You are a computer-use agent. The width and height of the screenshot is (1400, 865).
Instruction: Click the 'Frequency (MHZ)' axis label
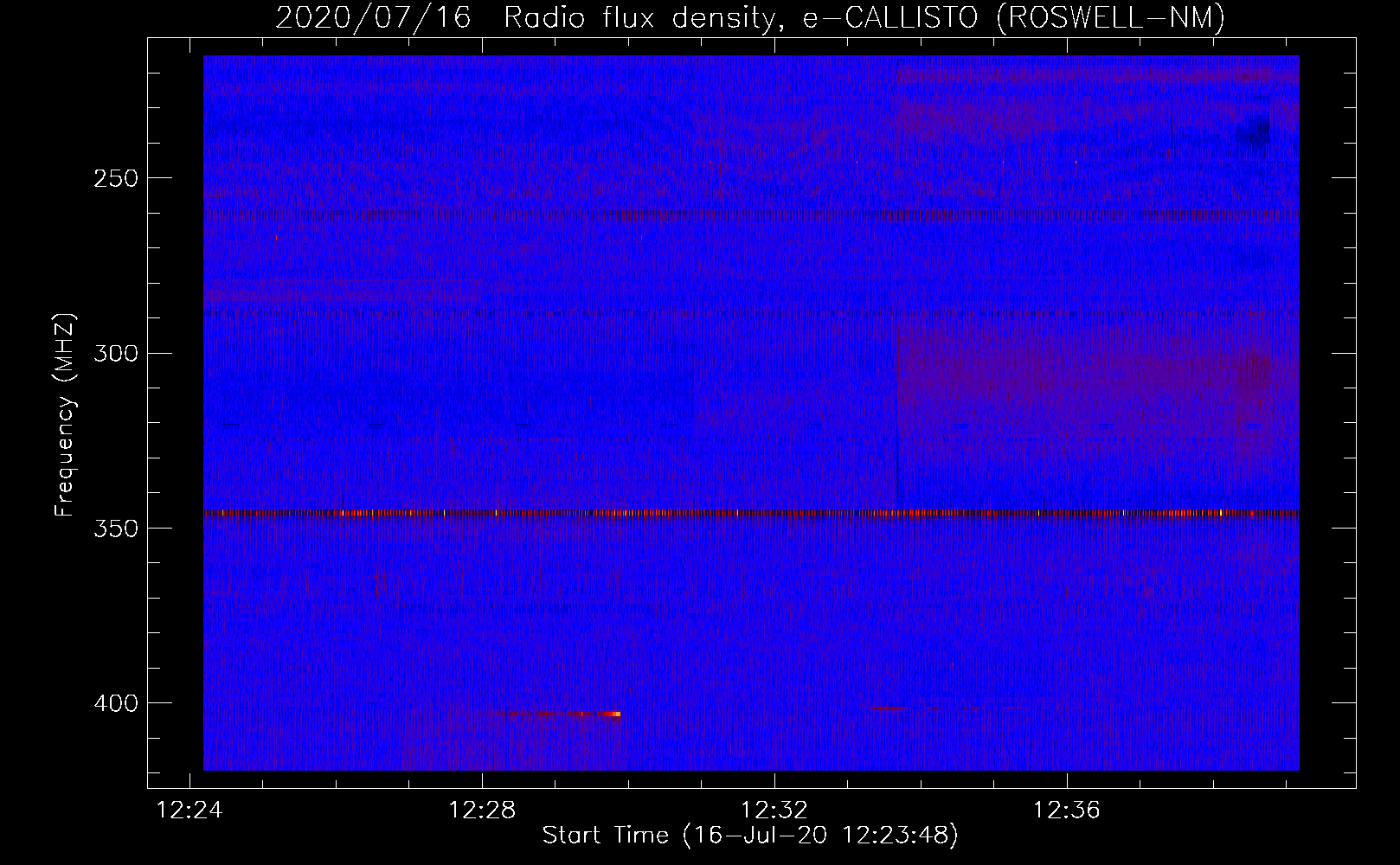65,415
